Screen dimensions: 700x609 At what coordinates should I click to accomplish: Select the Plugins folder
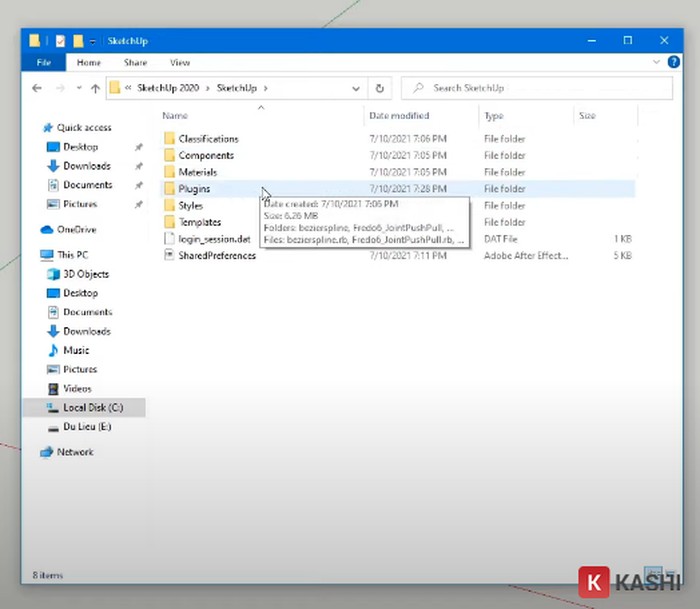(x=194, y=189)
